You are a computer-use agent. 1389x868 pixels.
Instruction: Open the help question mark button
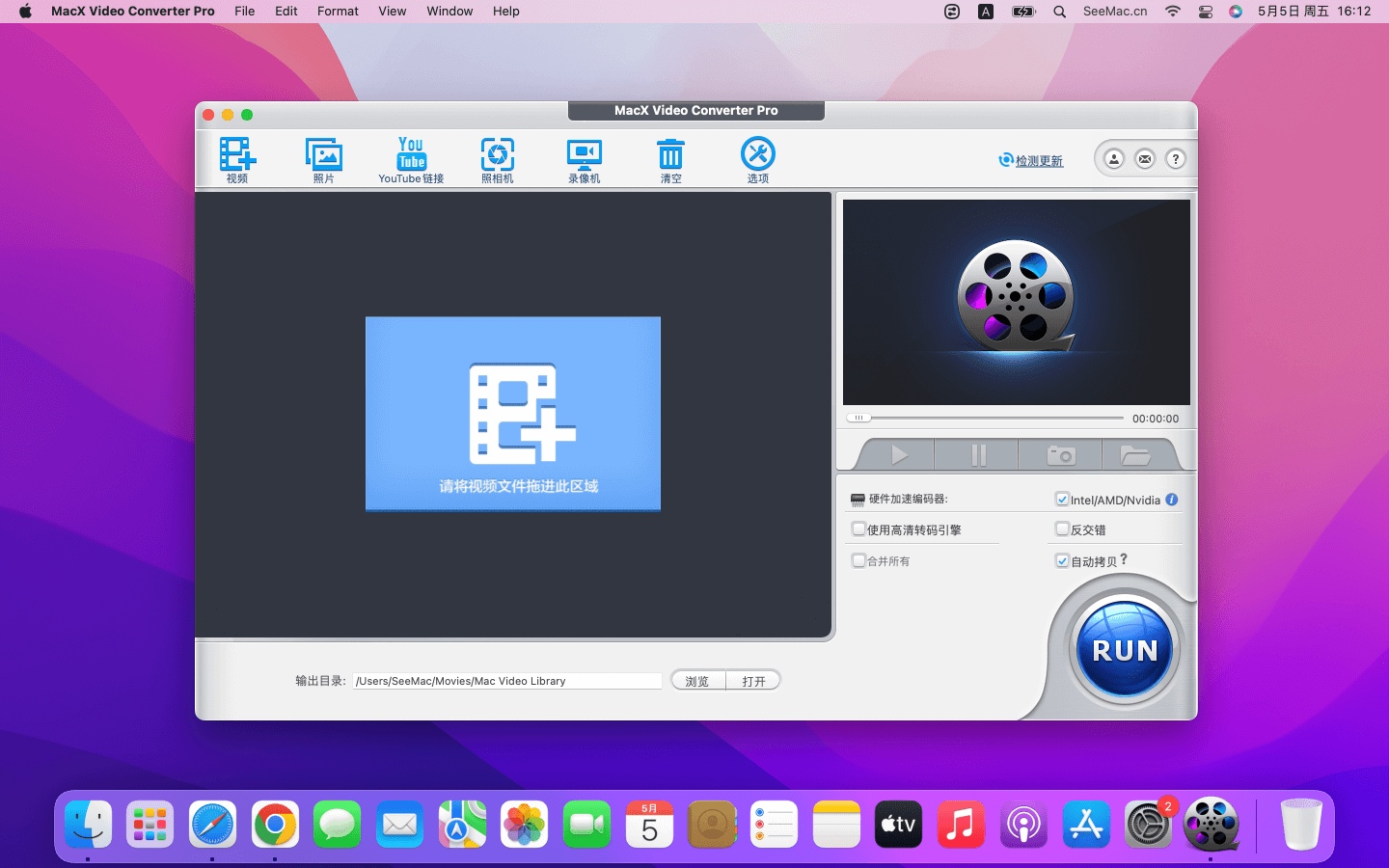[x=1175, y=159]
